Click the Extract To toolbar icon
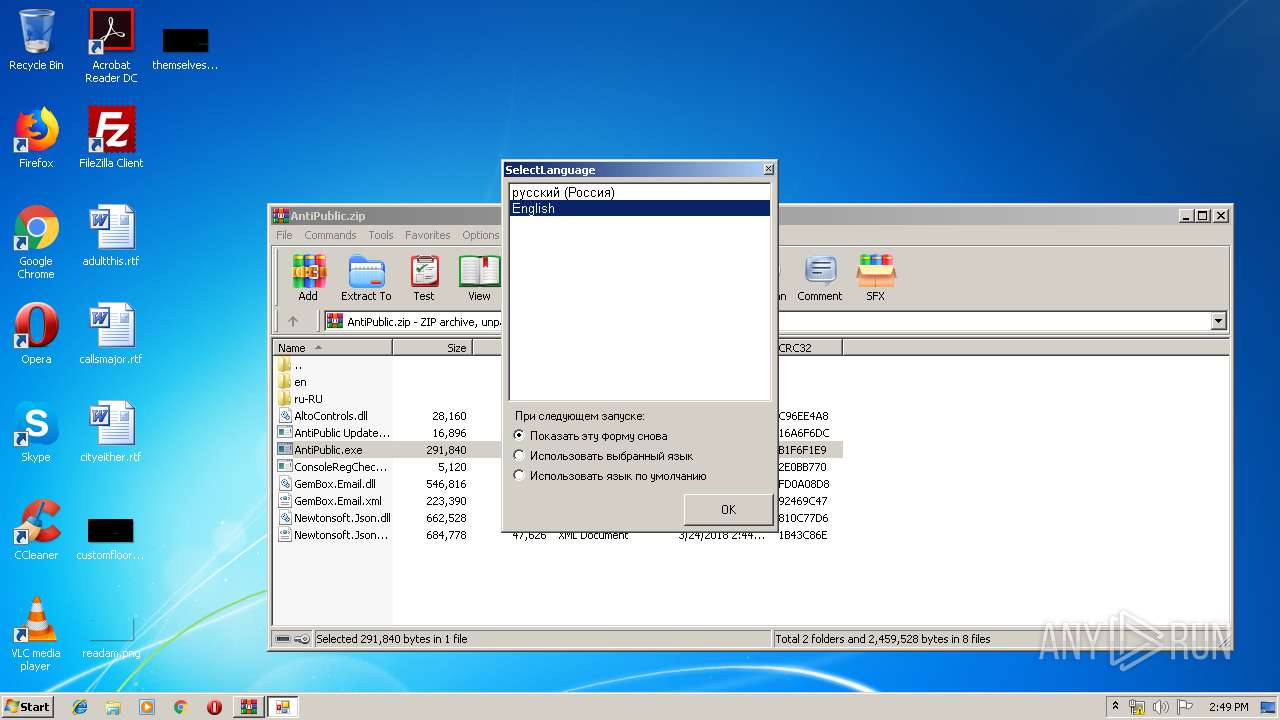The width and height of the screenshot is (1280, 720). (x=366, y=278)
